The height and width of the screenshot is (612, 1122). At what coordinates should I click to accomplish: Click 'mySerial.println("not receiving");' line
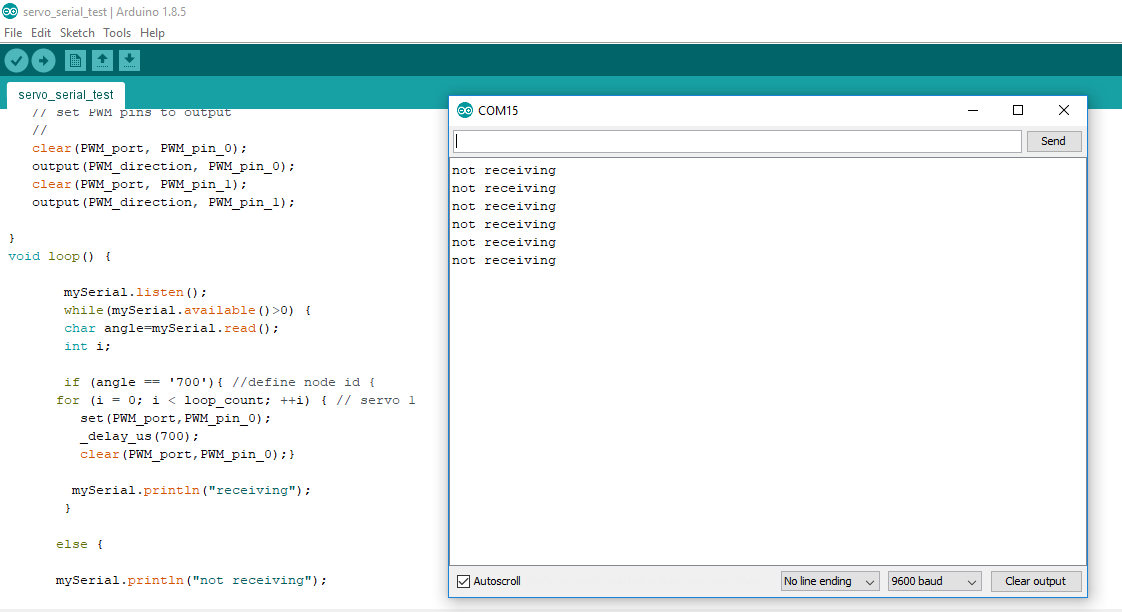pyautogui.click(x=191, y=581)
